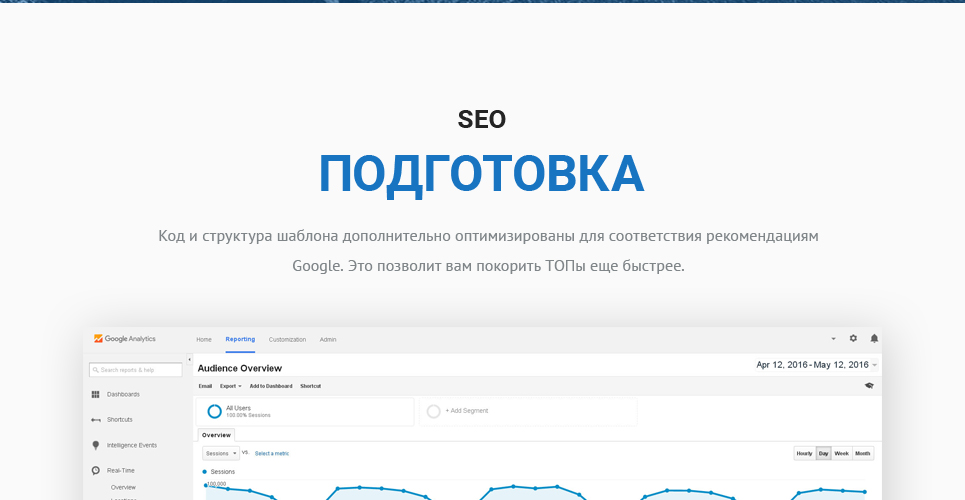Click the Shortcuts arrow icon
965x500 pixels.
pyautogui.click(x=95, y=420)
